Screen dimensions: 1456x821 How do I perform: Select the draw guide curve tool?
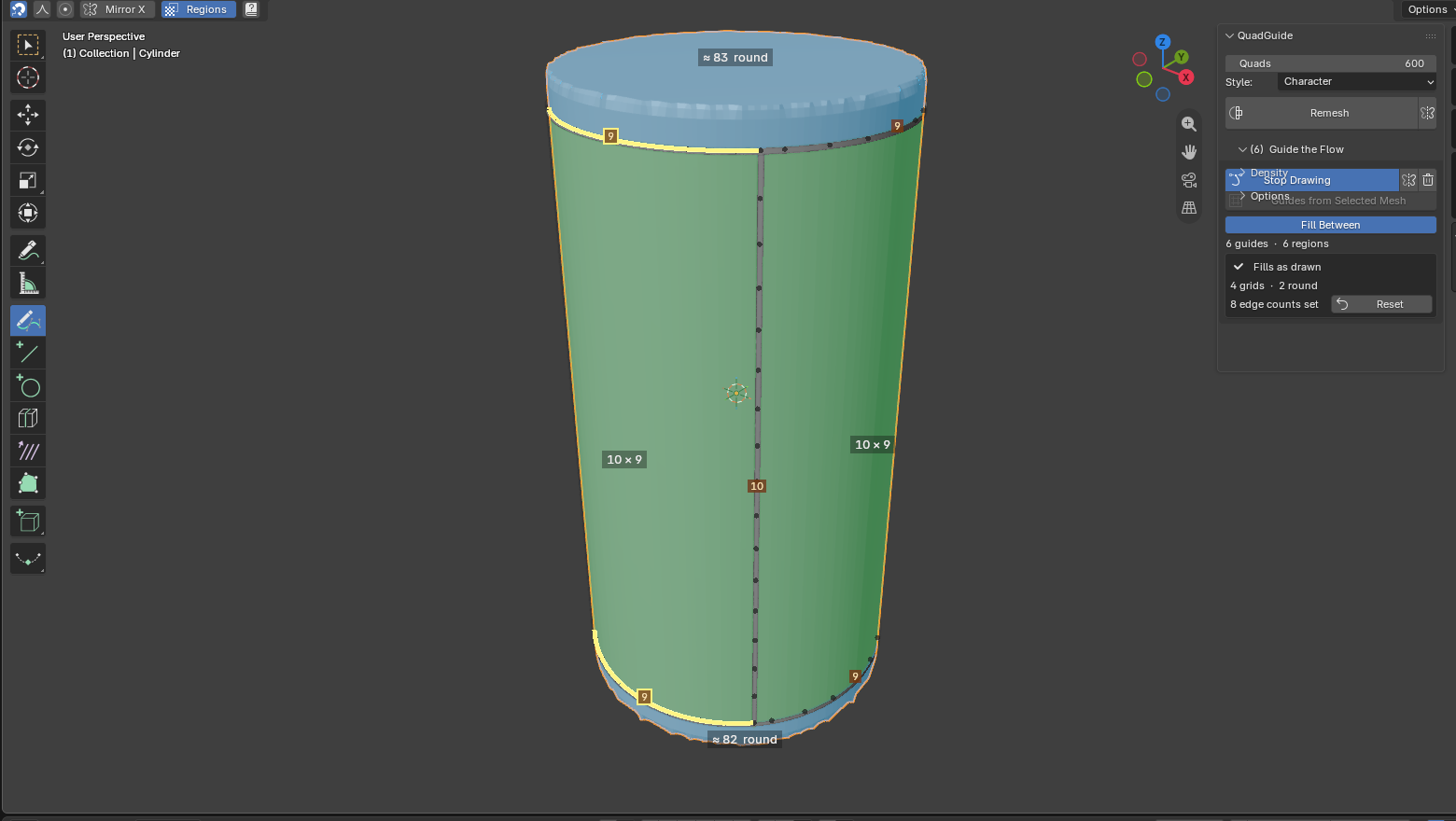pos(28,320)
